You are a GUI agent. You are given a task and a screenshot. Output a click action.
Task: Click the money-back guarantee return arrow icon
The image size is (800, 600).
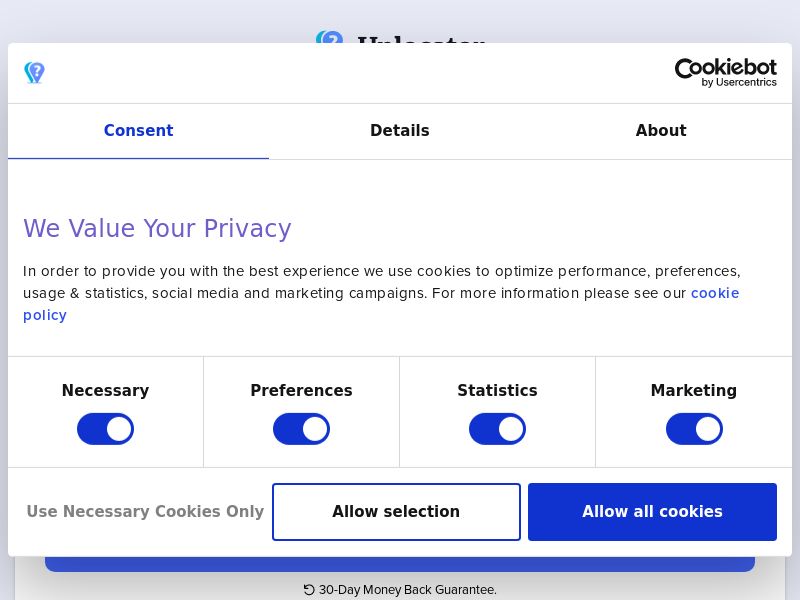(309, 590)
